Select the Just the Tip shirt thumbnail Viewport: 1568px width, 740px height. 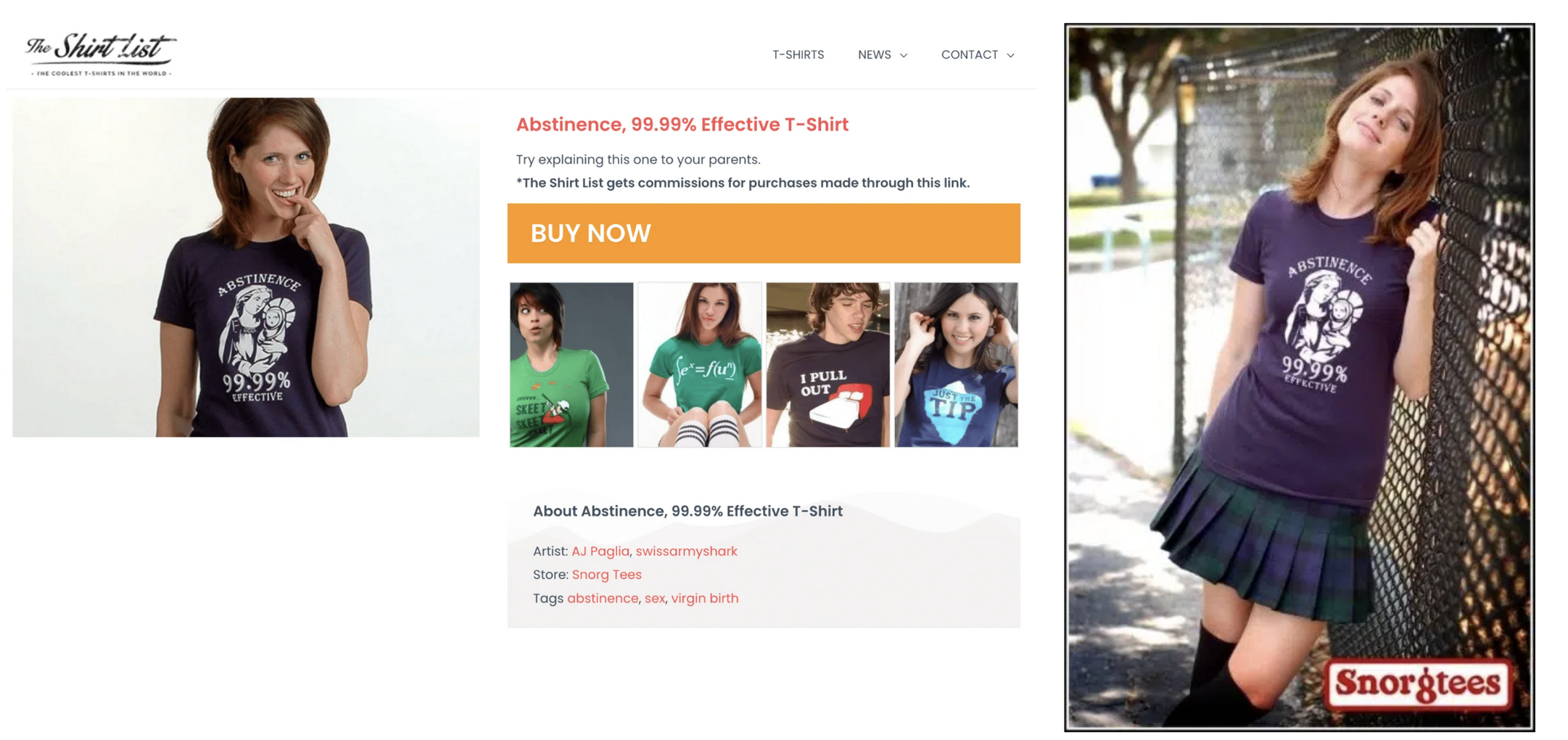956,365
